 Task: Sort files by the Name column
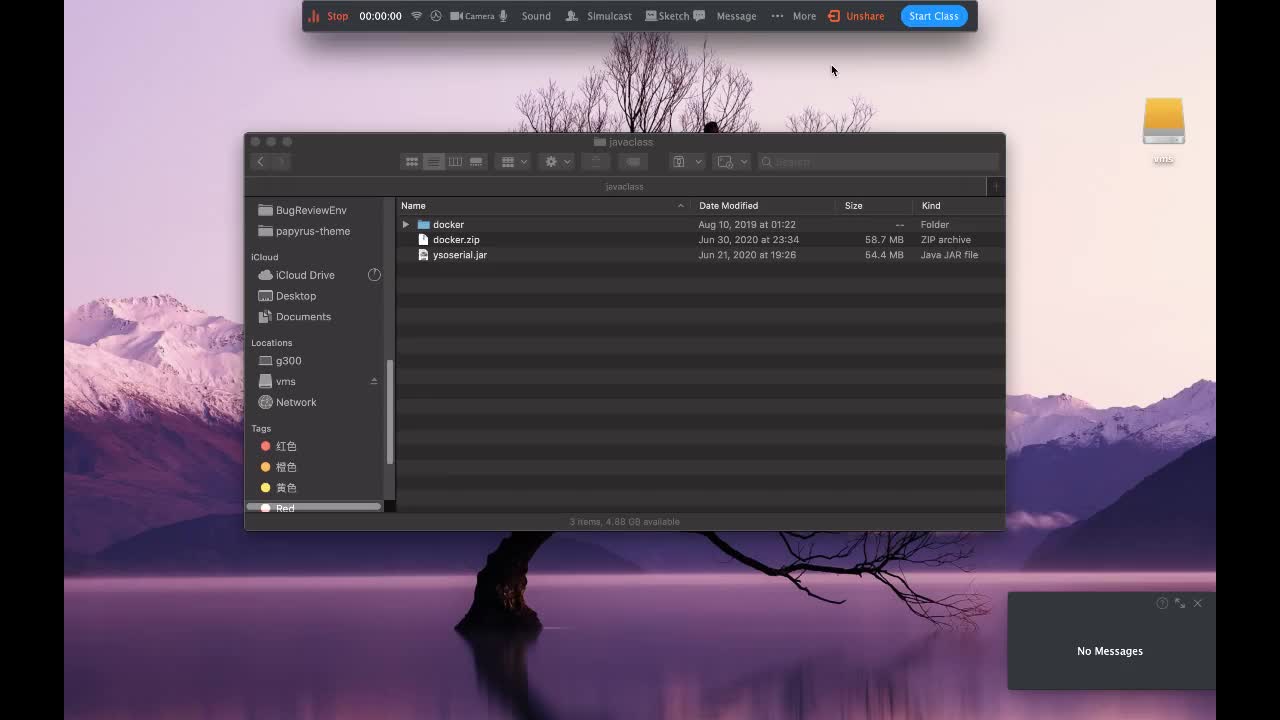[x=543, y=206]
